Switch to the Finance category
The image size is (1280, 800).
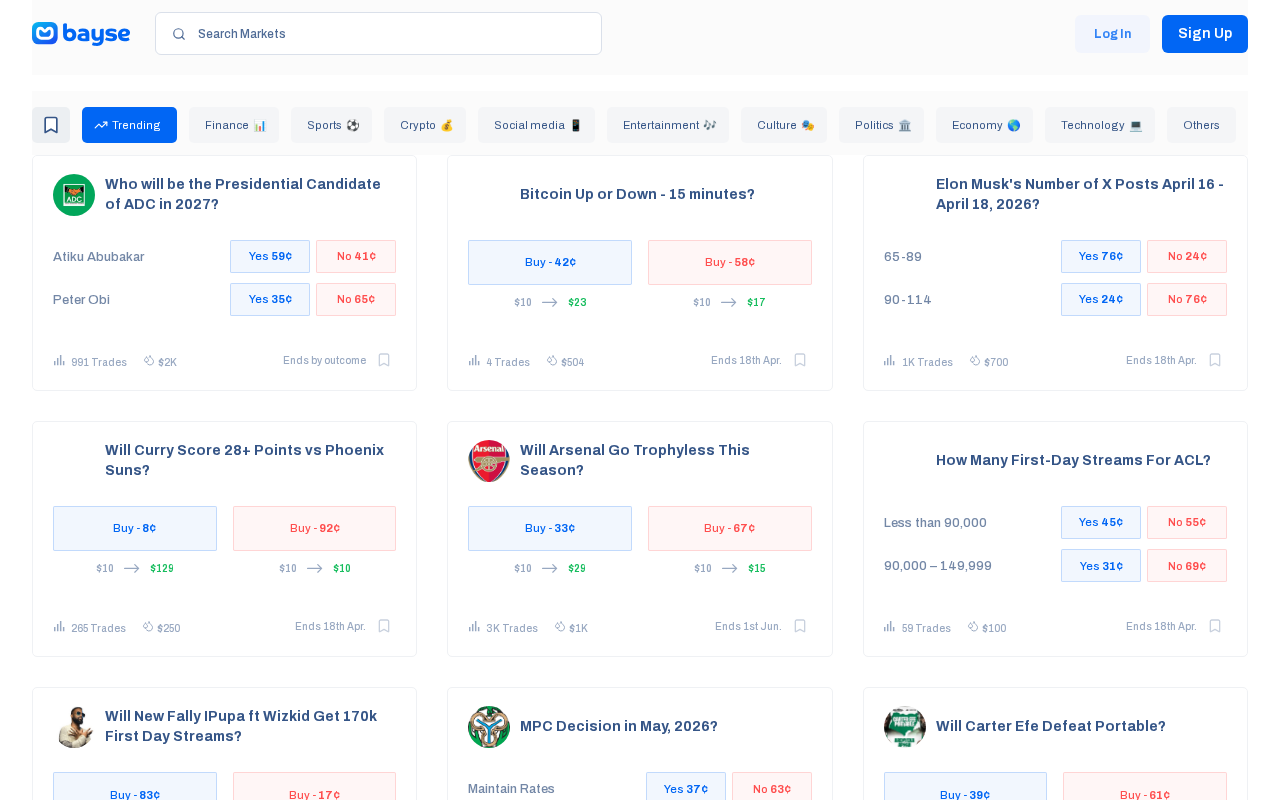(234, 125)
